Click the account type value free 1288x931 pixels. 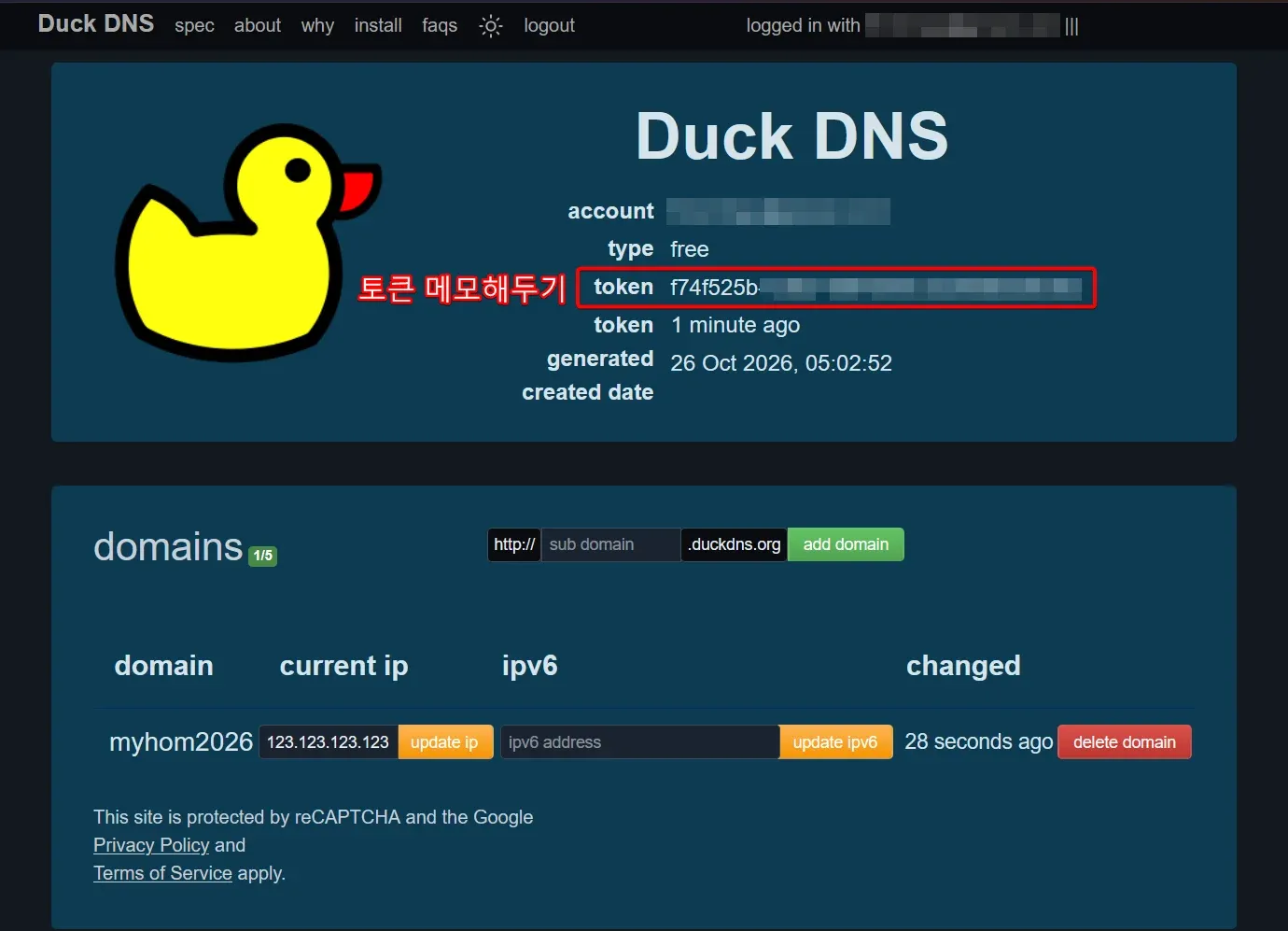pyautogui.click(x=690, y=249)
